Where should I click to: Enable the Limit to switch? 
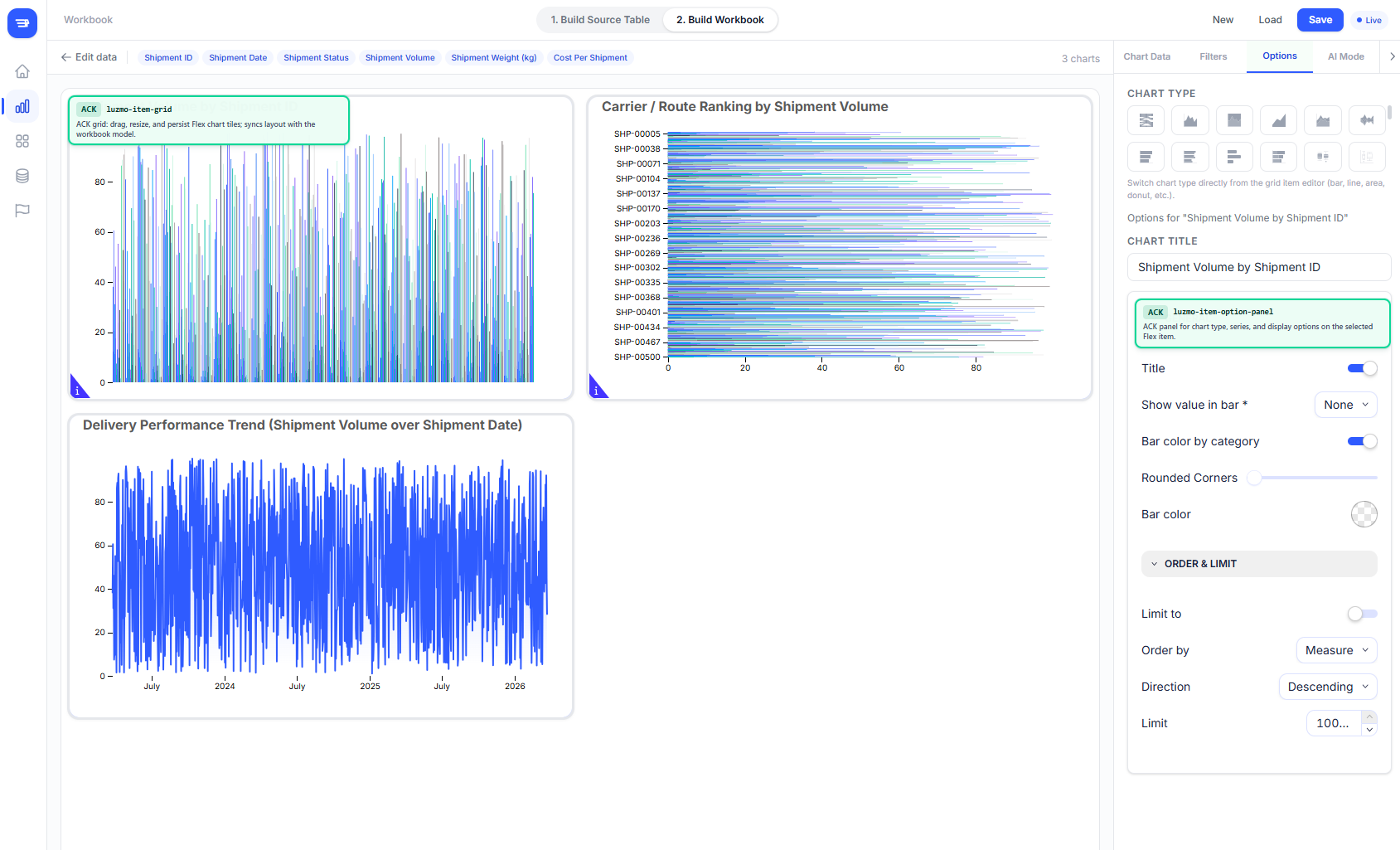click(1362, 614)
